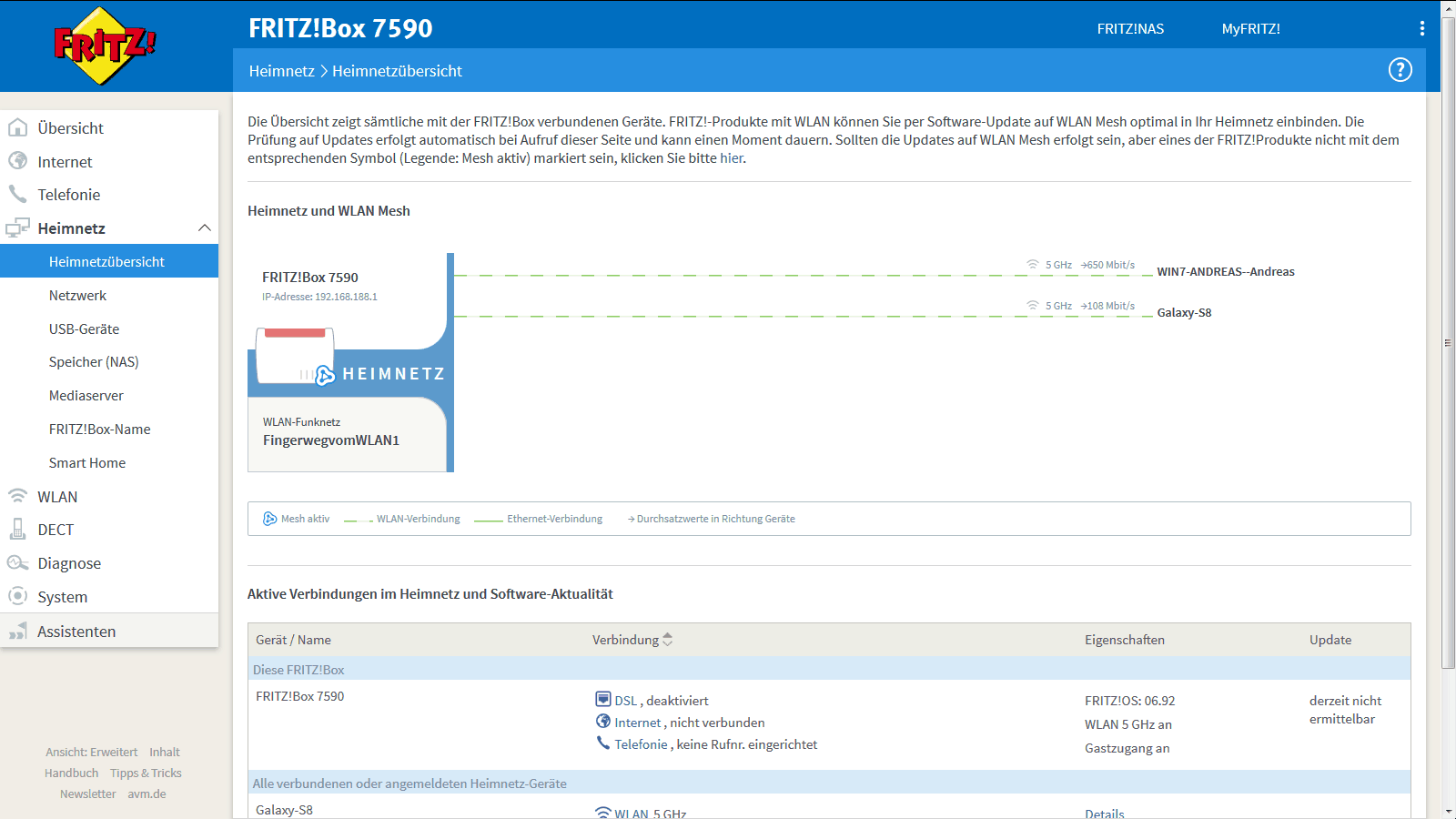
Task: Open FRITZ!NAS in the header
Action: pyautogui.click(x=1130, y=29)
